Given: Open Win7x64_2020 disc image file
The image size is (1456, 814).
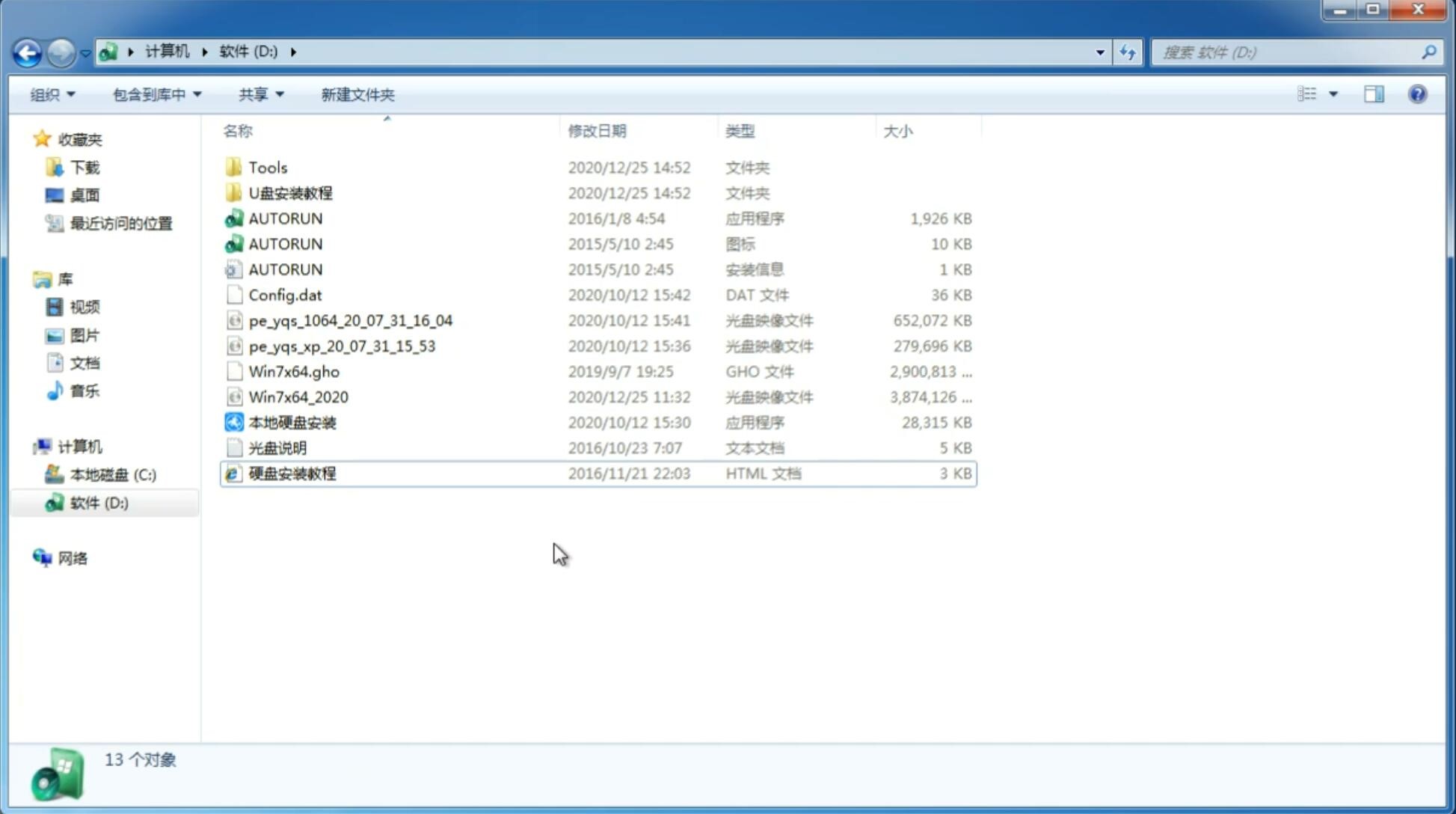Looking at the screenshot, I should pyautogui.click(x=298, y=397).
